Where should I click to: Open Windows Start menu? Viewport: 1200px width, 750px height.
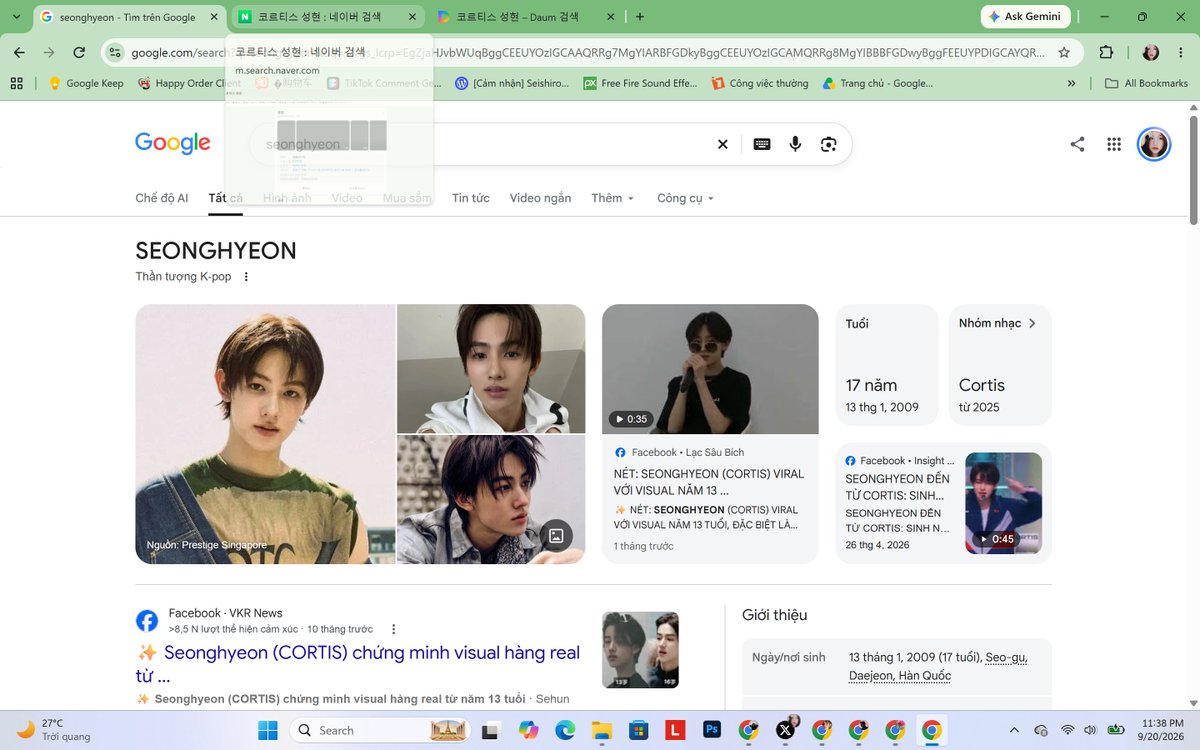[x=268, y=730]
